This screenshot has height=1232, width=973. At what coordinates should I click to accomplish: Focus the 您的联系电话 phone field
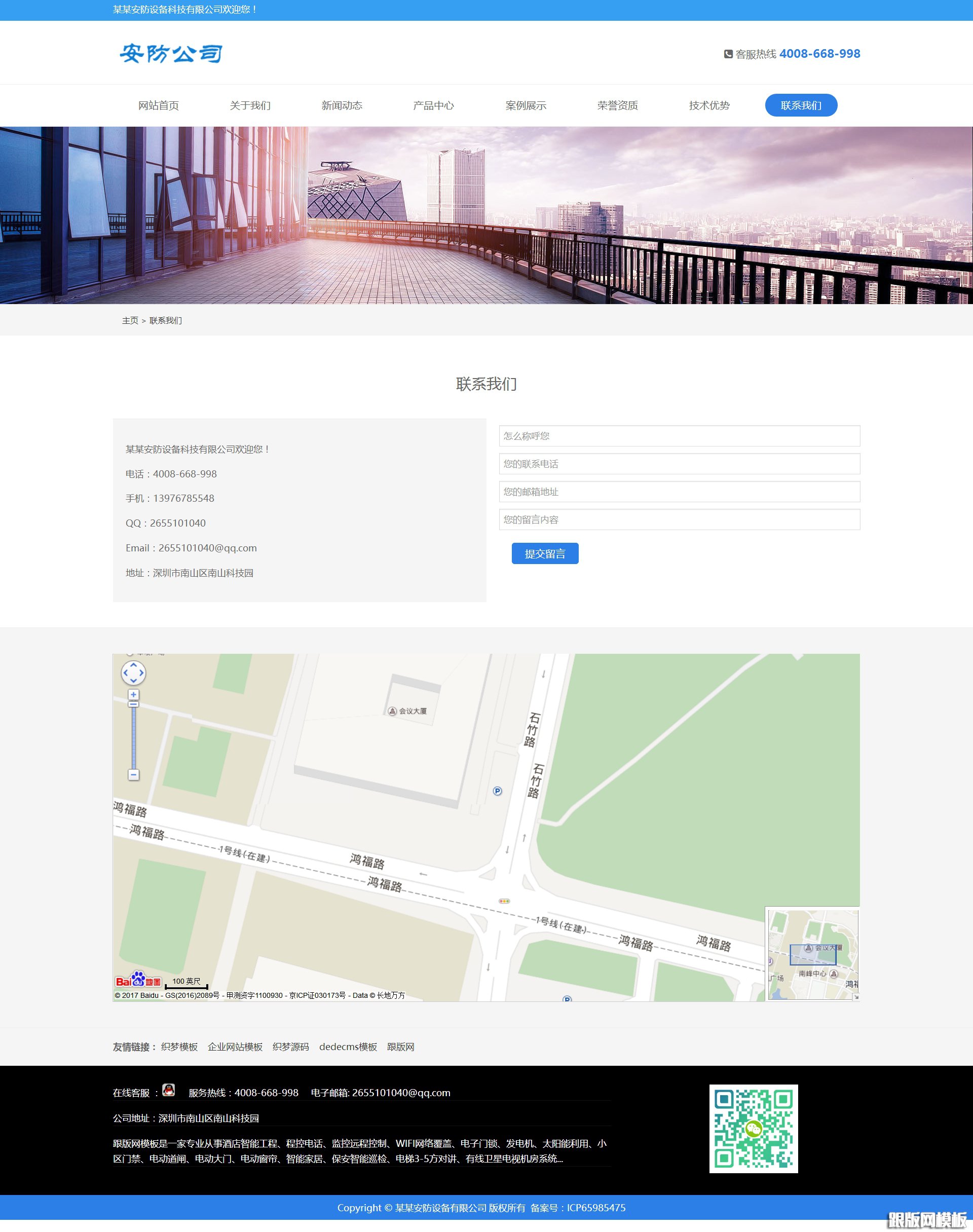(680, 464)
